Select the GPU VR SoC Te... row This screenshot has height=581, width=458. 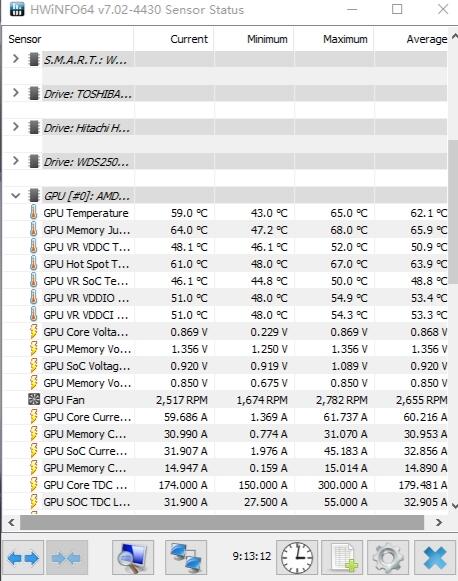(x=225, y=281)
